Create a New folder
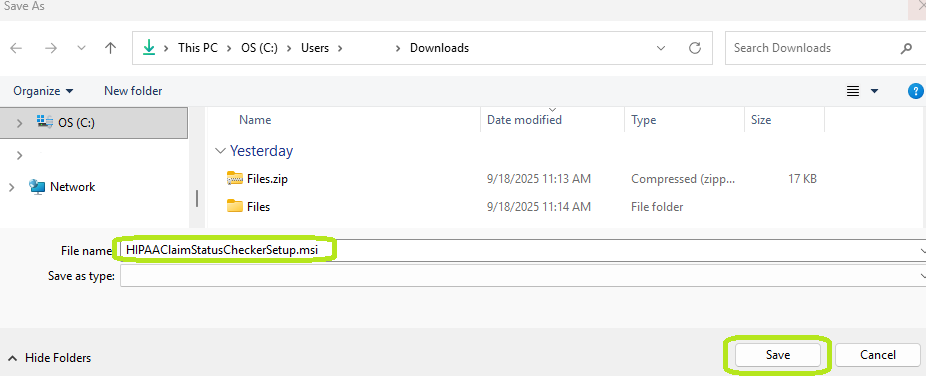The height and width of the screenshot is (376, 926). [133, 91]
